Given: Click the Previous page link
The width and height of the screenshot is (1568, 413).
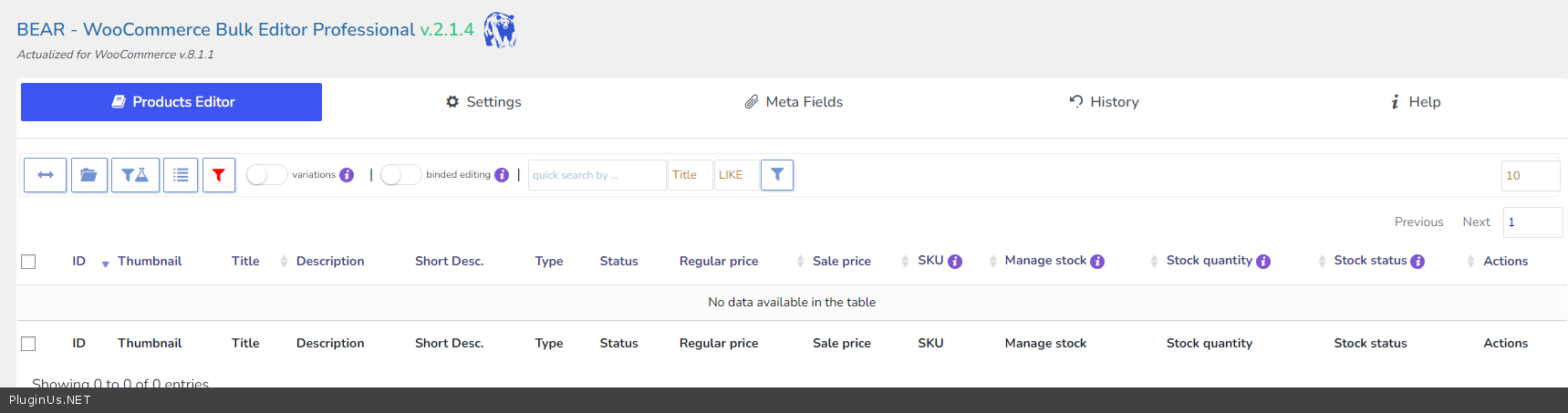Looking at the screenshot, I should [1418, 222].
